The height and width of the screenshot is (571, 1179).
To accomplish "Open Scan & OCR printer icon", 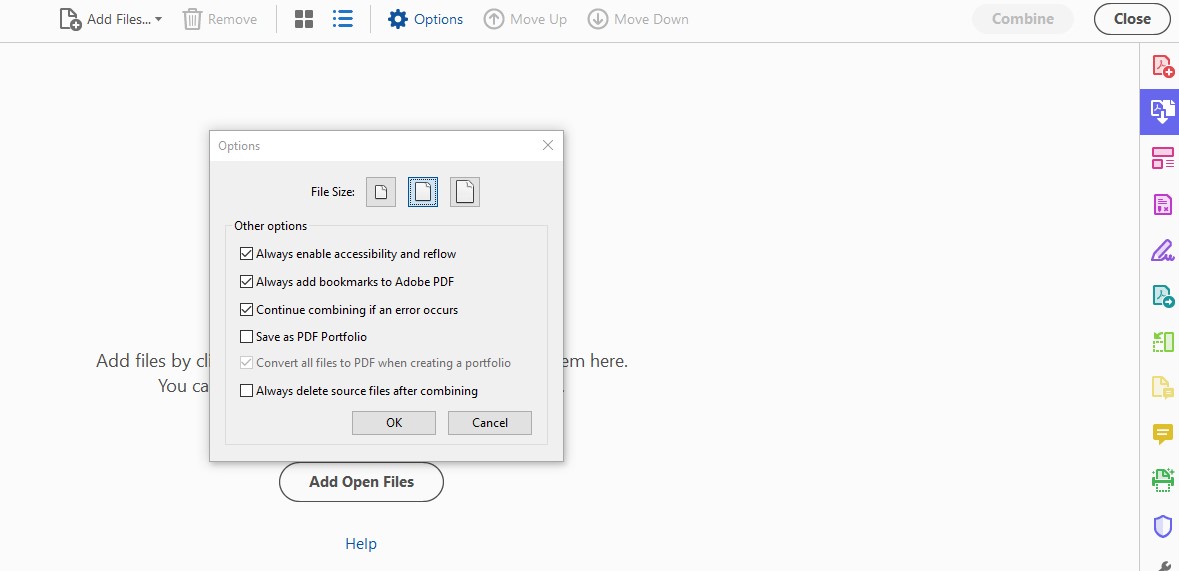I will pos(1163,480).
